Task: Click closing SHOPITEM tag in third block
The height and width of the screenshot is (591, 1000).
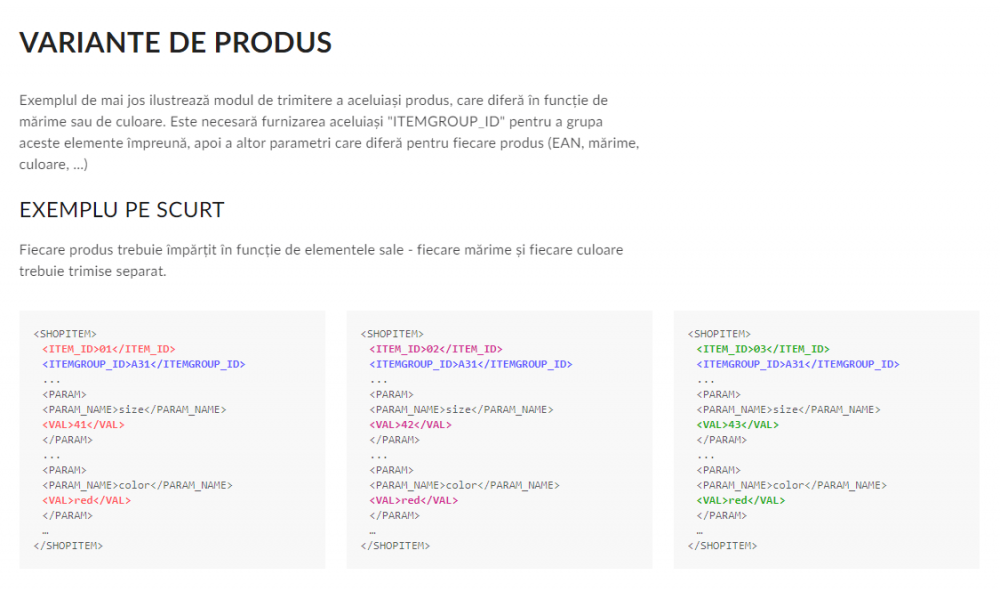Action: click(723, 546)
